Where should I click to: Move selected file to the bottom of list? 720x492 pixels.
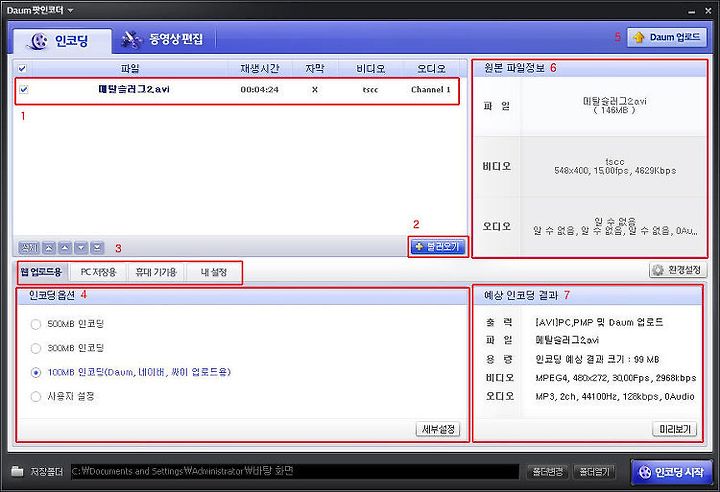click(x=97, y=248)
